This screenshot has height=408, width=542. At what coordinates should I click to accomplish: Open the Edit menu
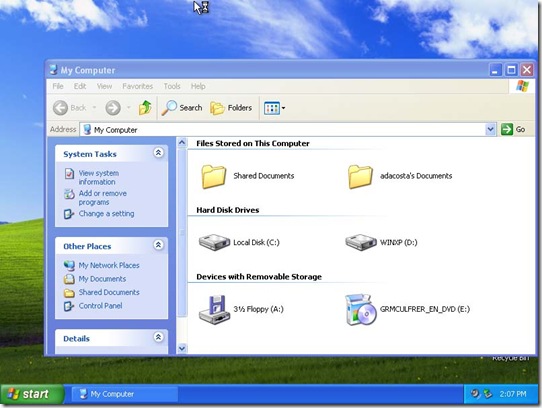click(80, 86)
